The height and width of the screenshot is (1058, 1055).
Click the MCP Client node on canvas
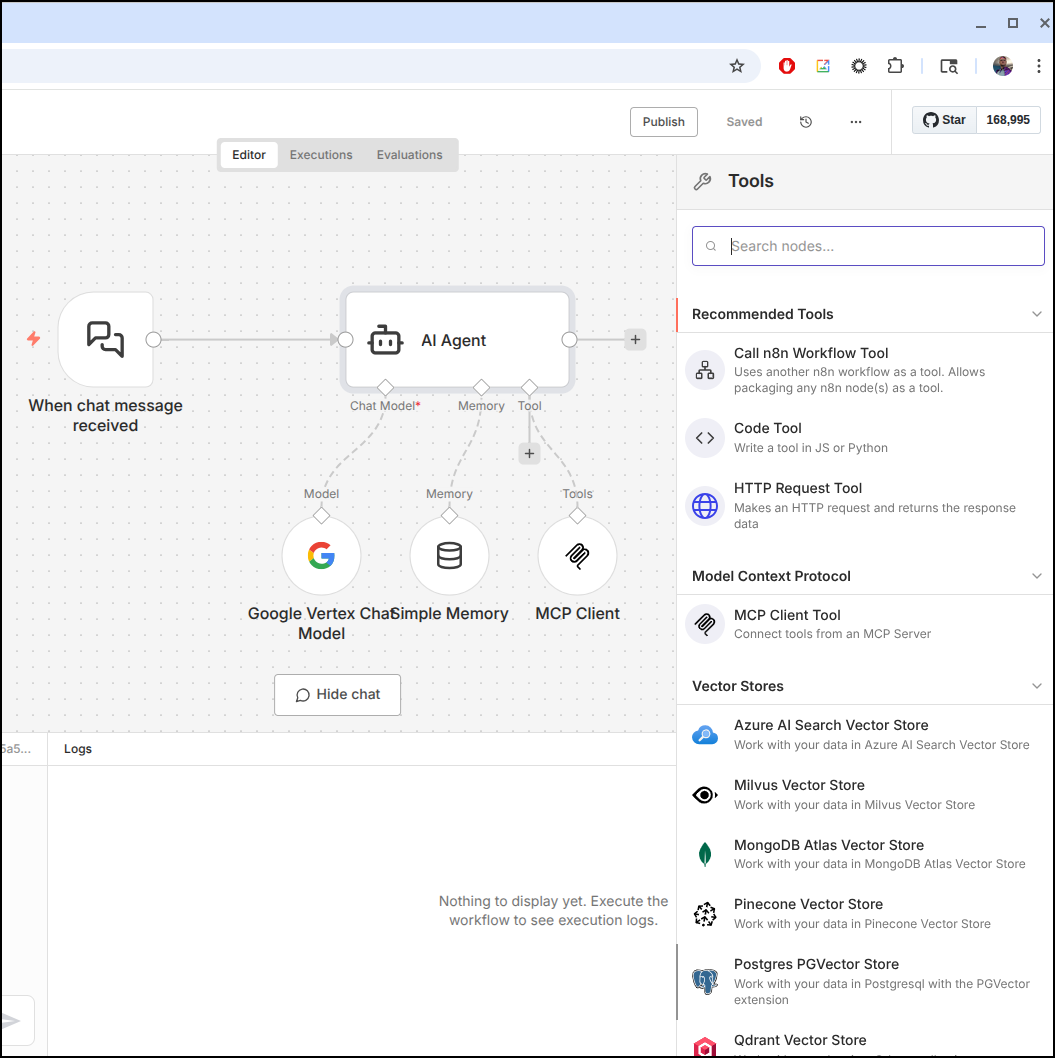[577, 556]
